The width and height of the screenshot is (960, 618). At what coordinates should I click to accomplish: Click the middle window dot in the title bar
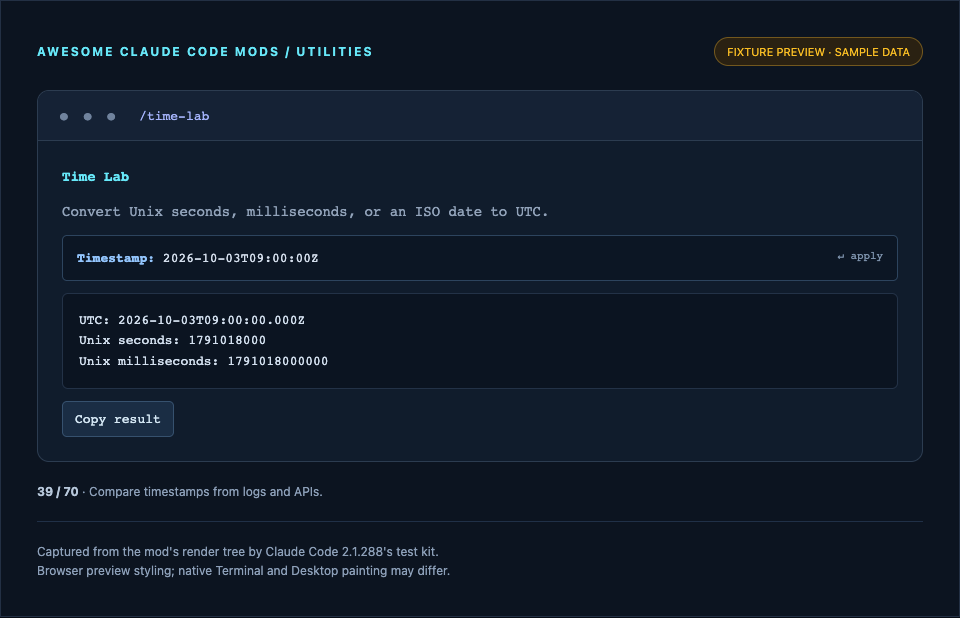88,116
